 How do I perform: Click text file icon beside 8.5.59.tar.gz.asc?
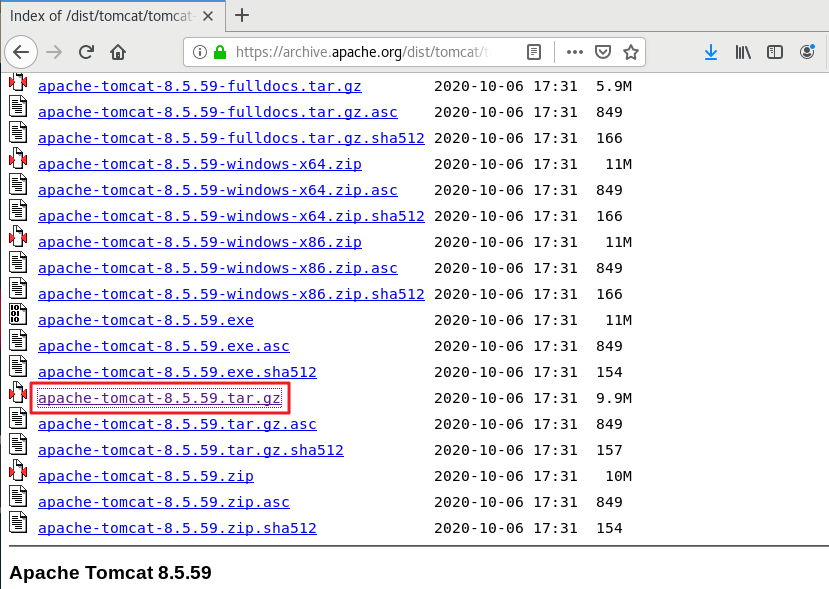18,418
